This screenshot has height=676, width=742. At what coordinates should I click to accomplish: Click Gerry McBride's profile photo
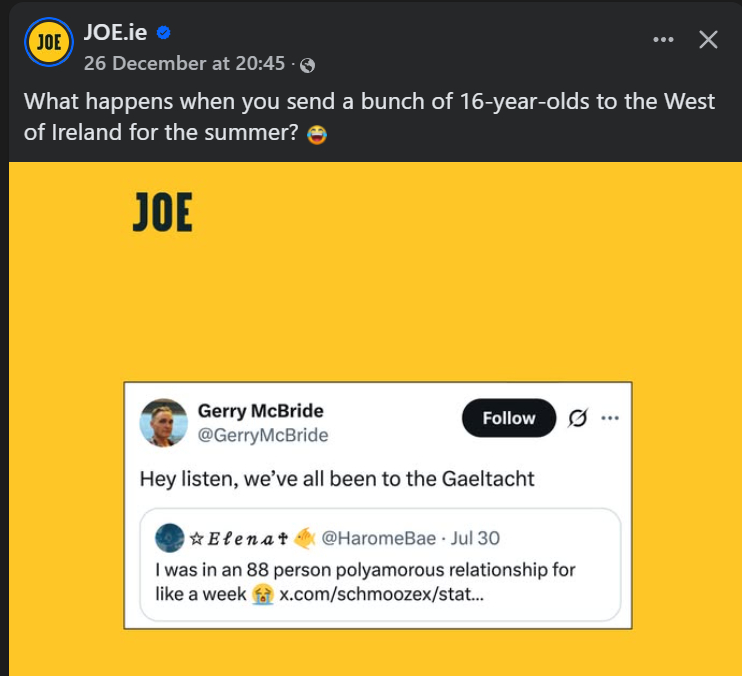164,423
